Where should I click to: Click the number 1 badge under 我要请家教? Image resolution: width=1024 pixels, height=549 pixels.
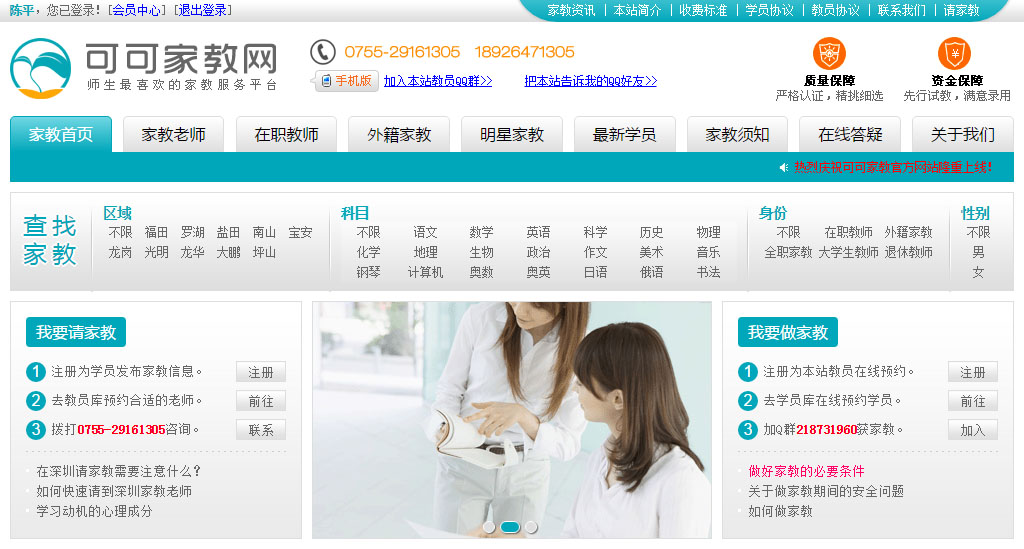[x=36, y=372]
